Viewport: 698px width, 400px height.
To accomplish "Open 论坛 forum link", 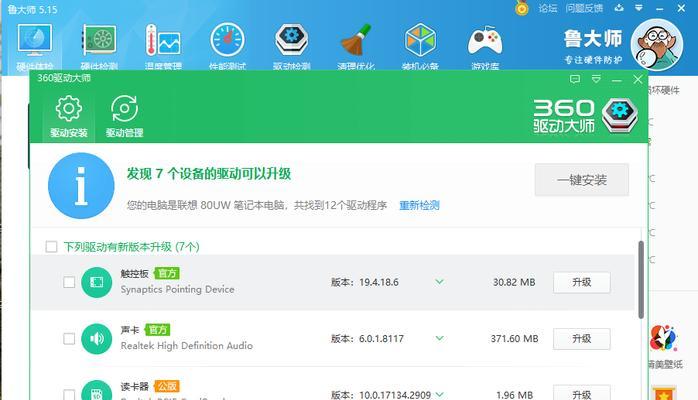I will coord(548,8).
